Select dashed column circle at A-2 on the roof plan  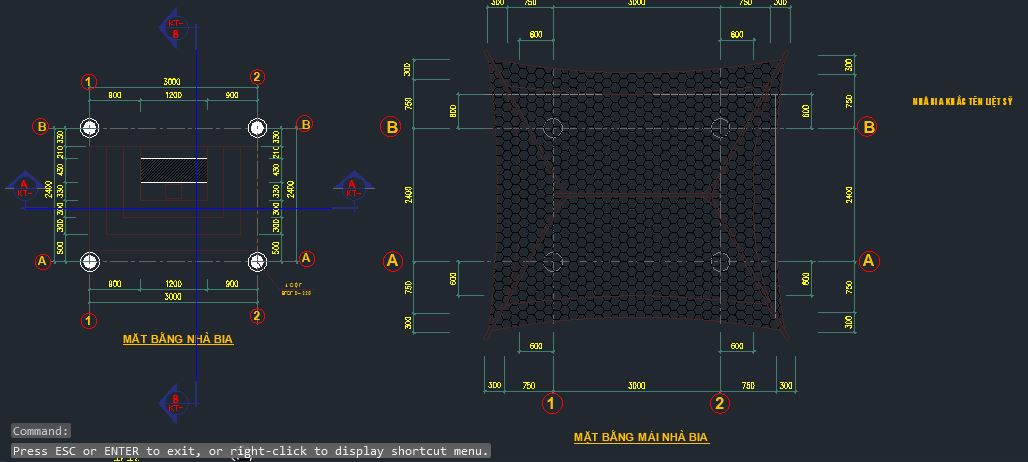pyautogui.click(x=721, y=262)
